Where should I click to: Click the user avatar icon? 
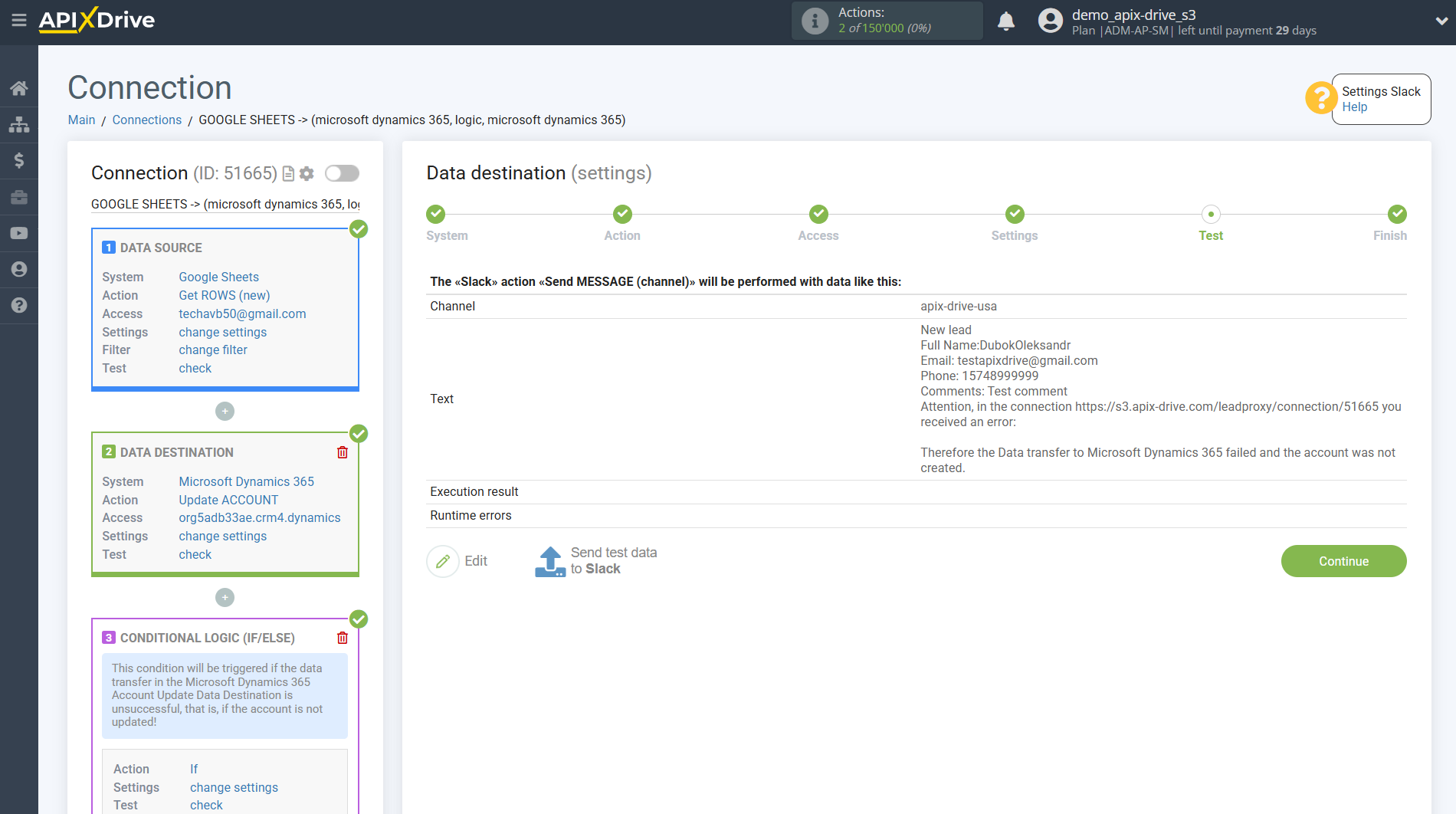(1050, 21)
